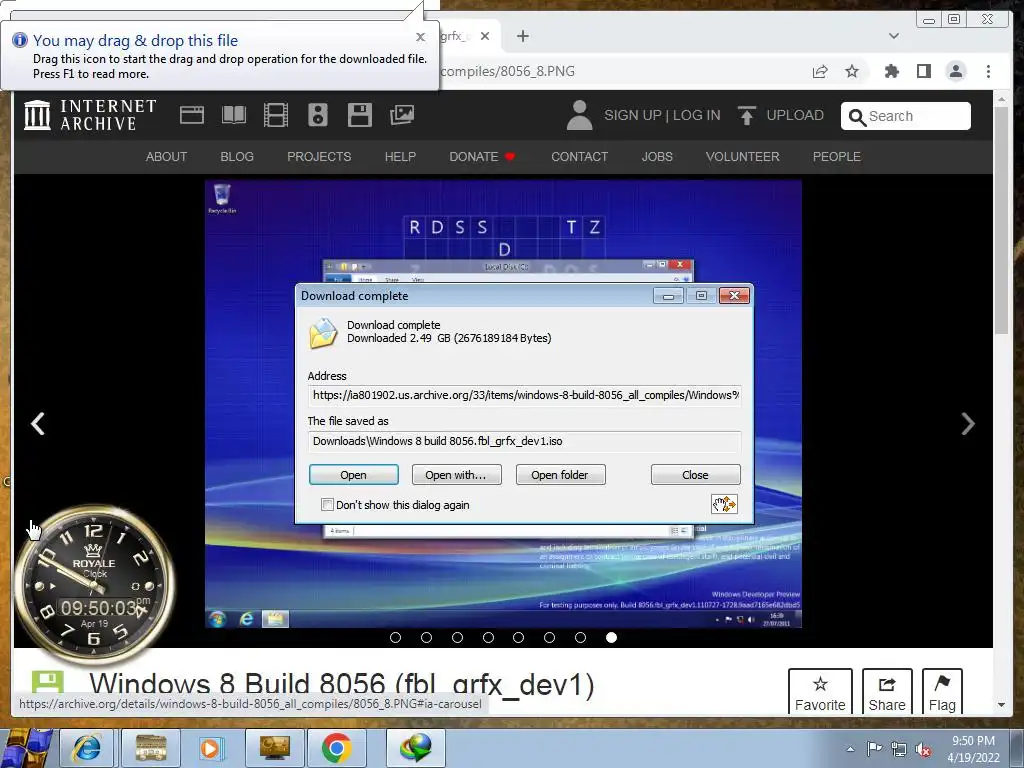Screen dimensions: 1024x768
Task: Open a new Chrome tab
Action: (522, 36)
